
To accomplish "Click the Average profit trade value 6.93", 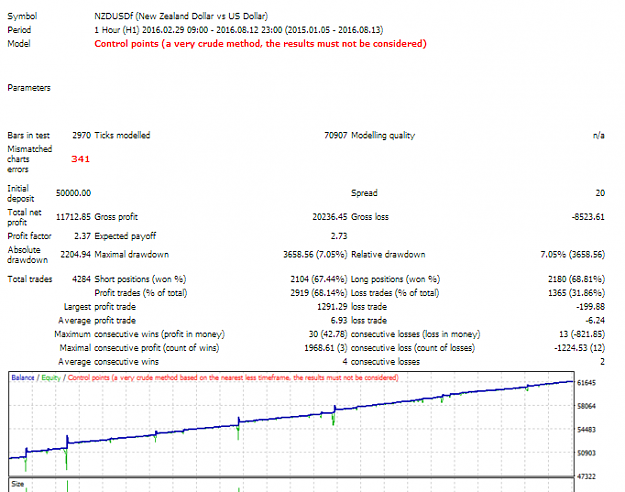I will click(x=339, y=321).
